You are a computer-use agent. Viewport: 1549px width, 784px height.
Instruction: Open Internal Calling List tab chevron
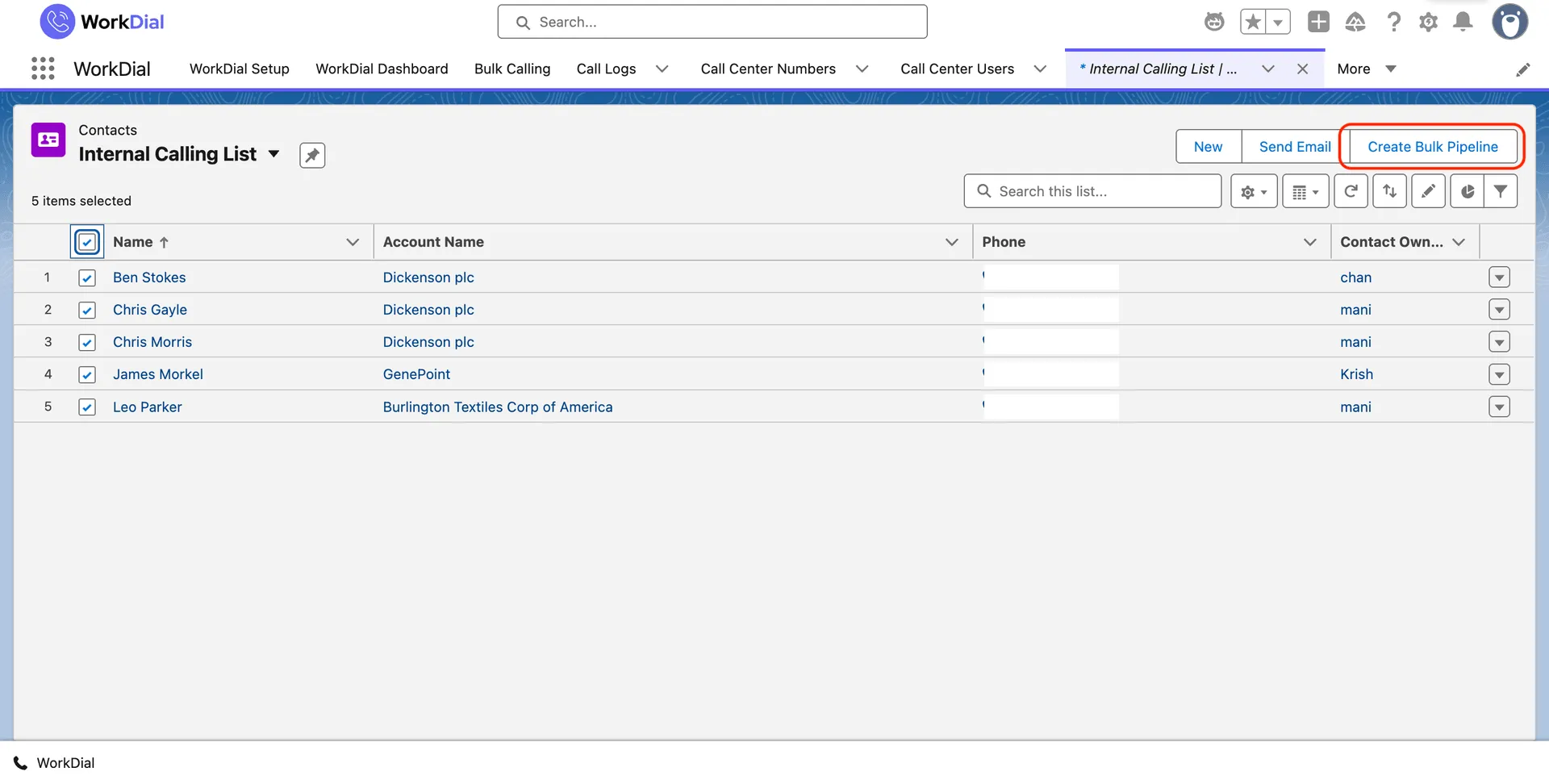point(1268,69)
